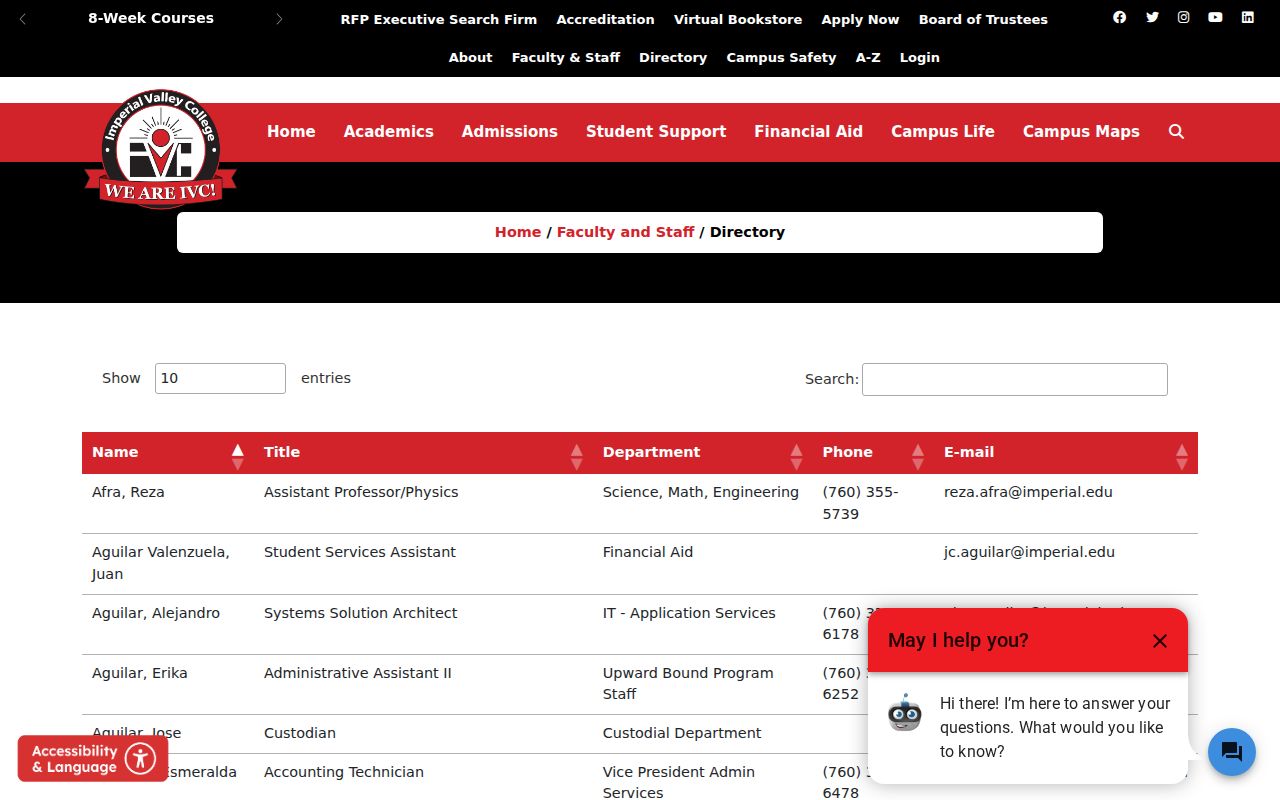Sort table by Title column
Viewport: 1280px width, 800px height.
coord(423,453)
